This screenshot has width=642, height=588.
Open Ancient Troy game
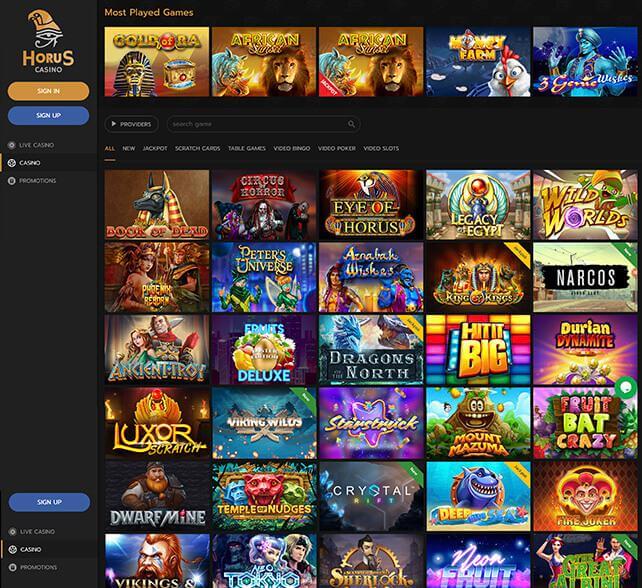coord(157,350)
